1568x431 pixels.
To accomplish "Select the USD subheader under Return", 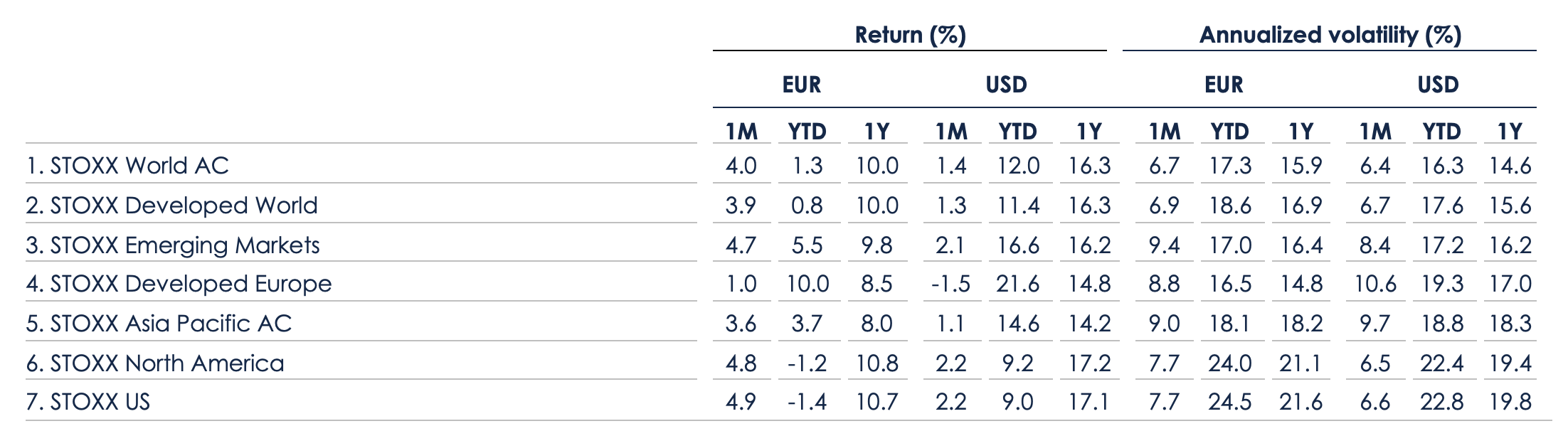I will [x=1006, y=85].
